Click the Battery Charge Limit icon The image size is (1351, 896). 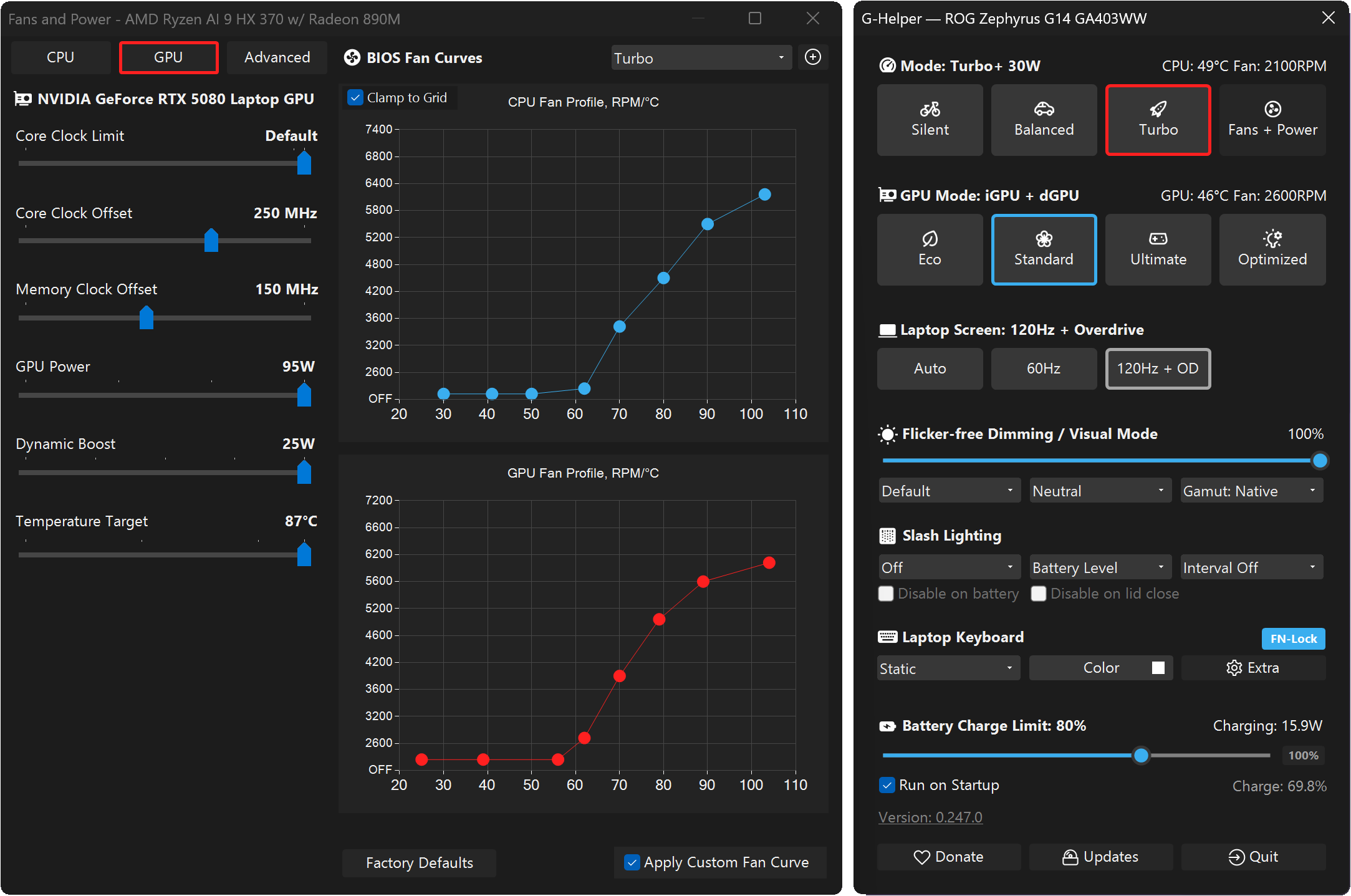click(x=888, y=726)
